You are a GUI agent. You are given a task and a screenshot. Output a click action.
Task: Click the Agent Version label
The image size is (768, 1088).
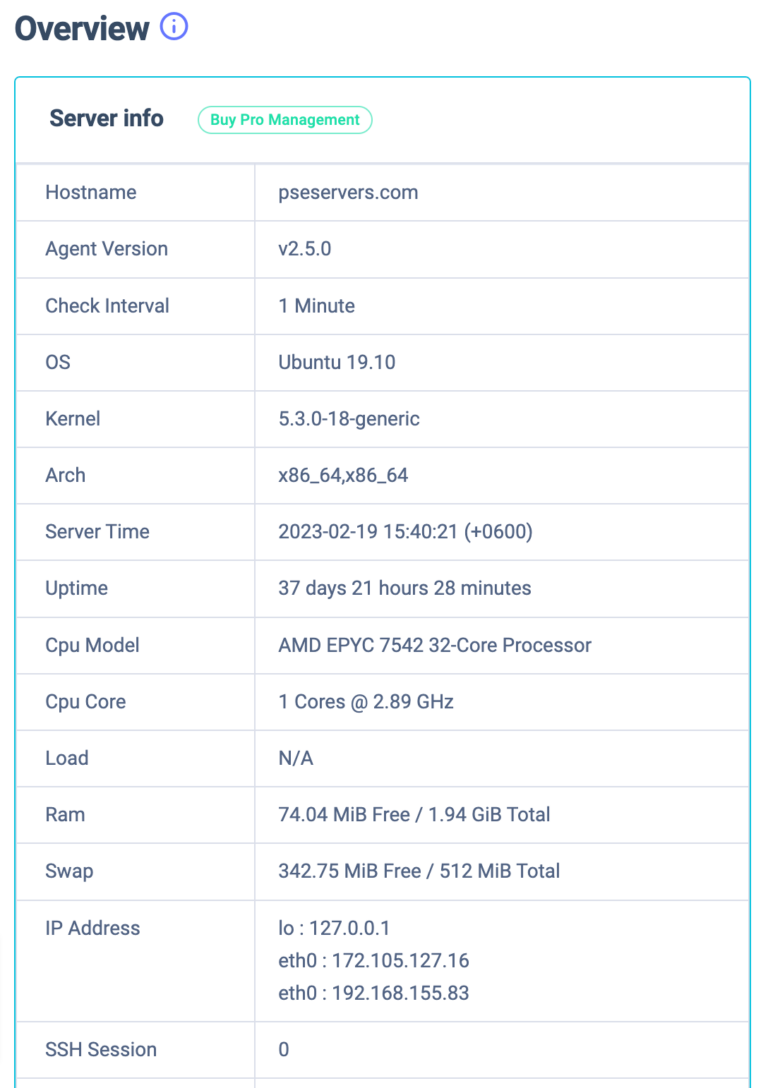pos(106,249)
